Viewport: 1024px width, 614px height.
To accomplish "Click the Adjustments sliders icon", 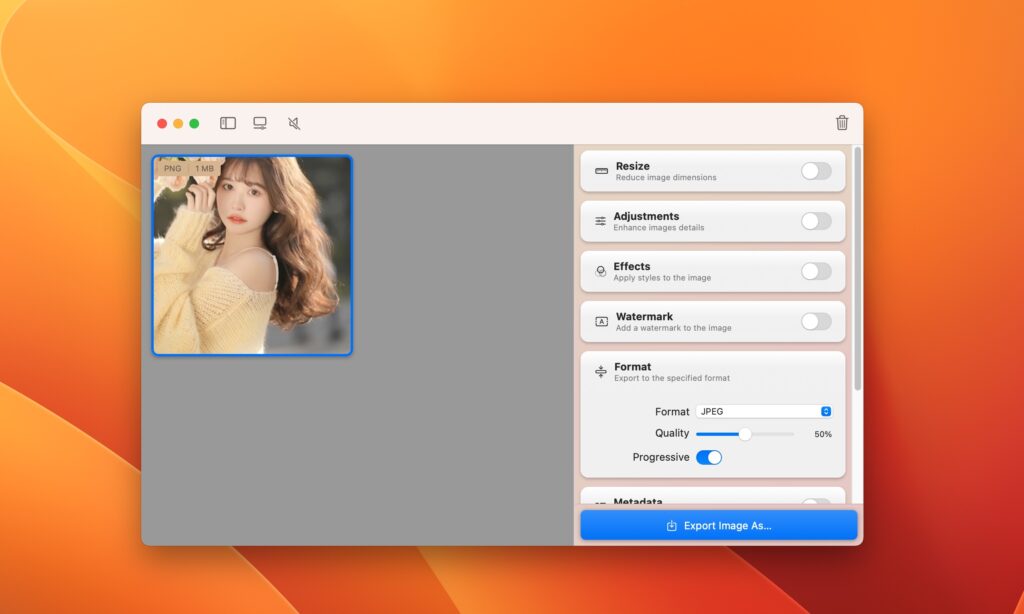I will pos(600,220).
